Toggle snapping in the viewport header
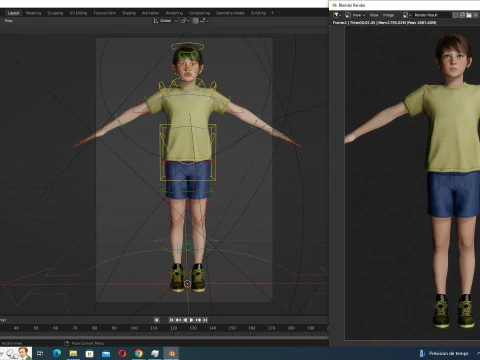Screen dimensions: 480x360 196,21
